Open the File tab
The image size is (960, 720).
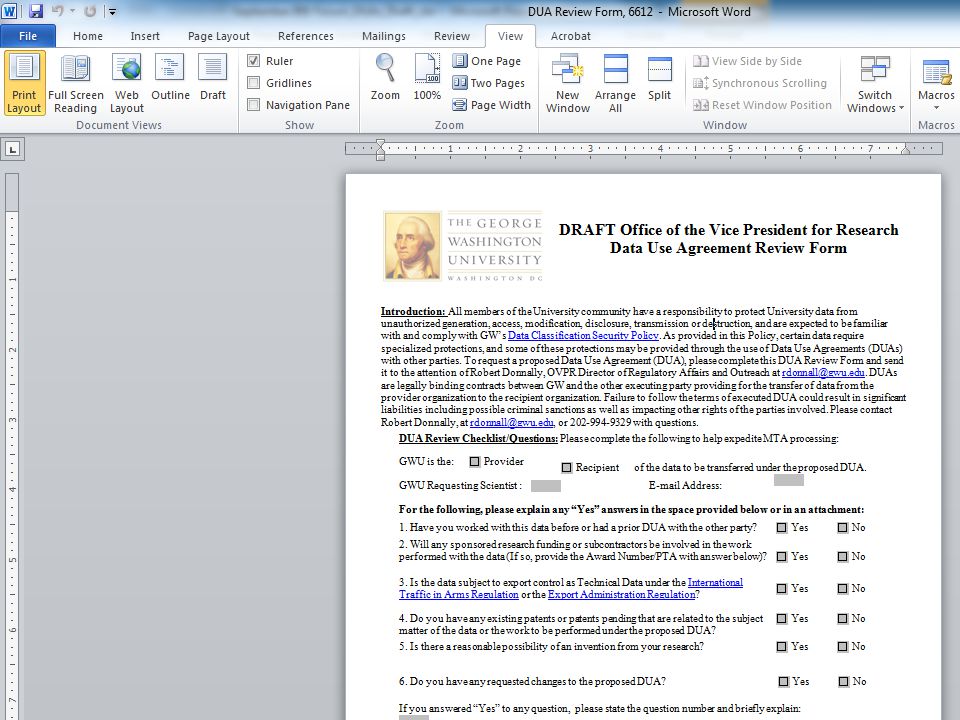tap(28, 36)
